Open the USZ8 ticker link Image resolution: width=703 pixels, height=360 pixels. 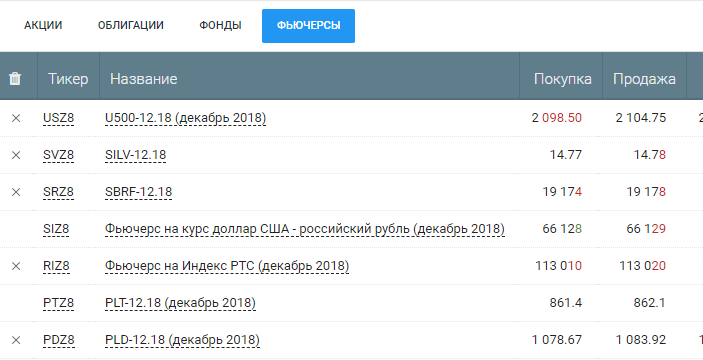pyautogui.click(x=59, y=118)
